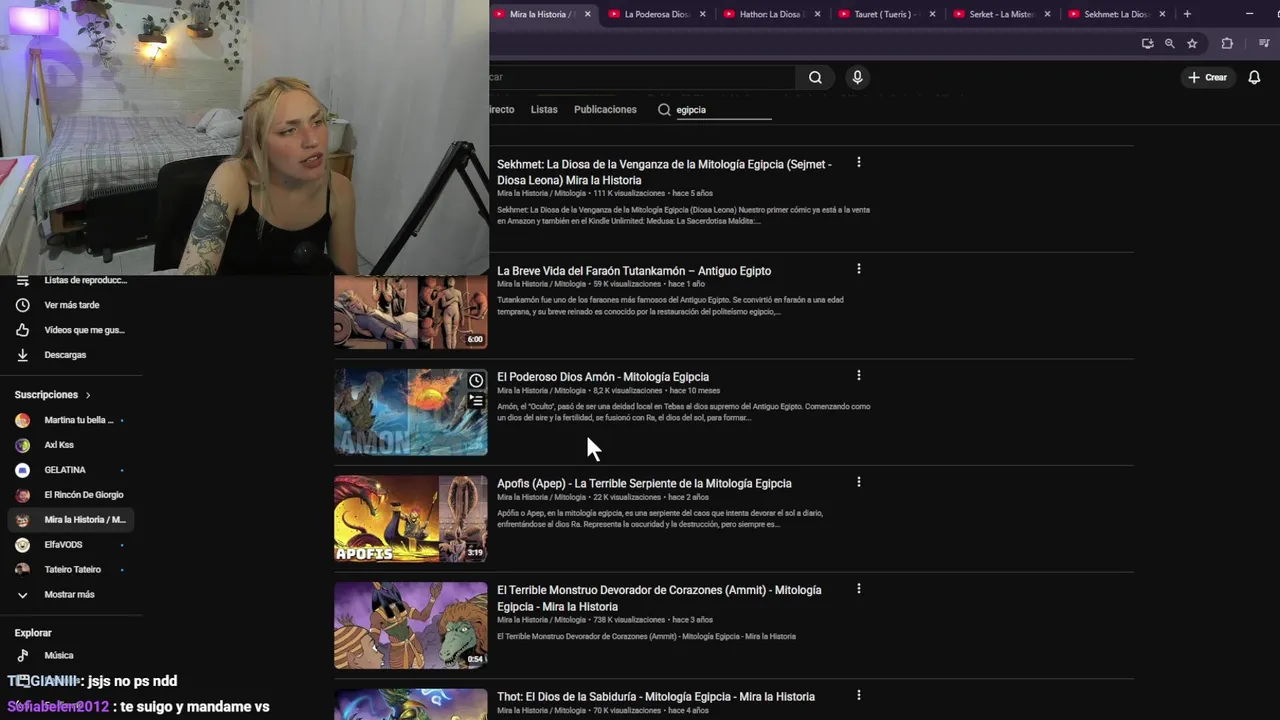Viewport: 1280px width, 720px height.
Task: Open options menu for Ammit video
Action: pos(858,588)
